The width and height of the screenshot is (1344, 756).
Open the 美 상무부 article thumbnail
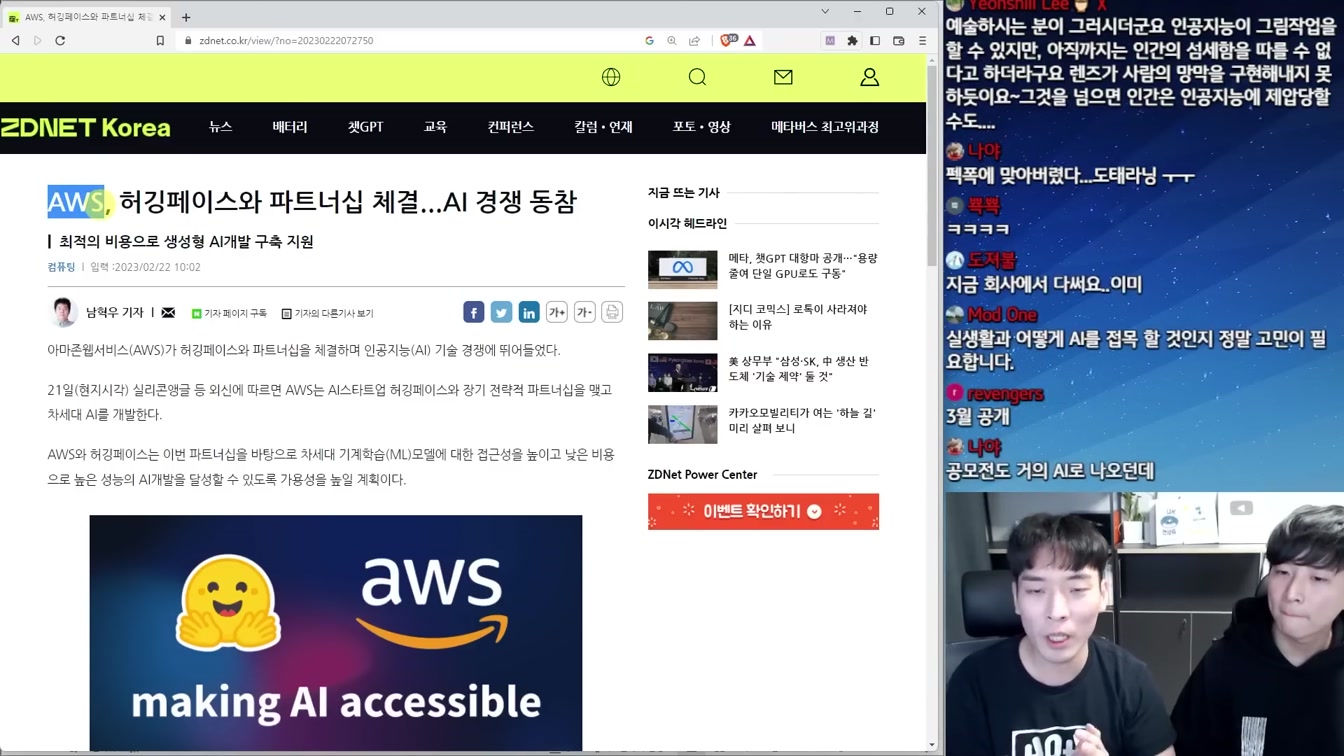pyautogui.click(x=682, y=372)
